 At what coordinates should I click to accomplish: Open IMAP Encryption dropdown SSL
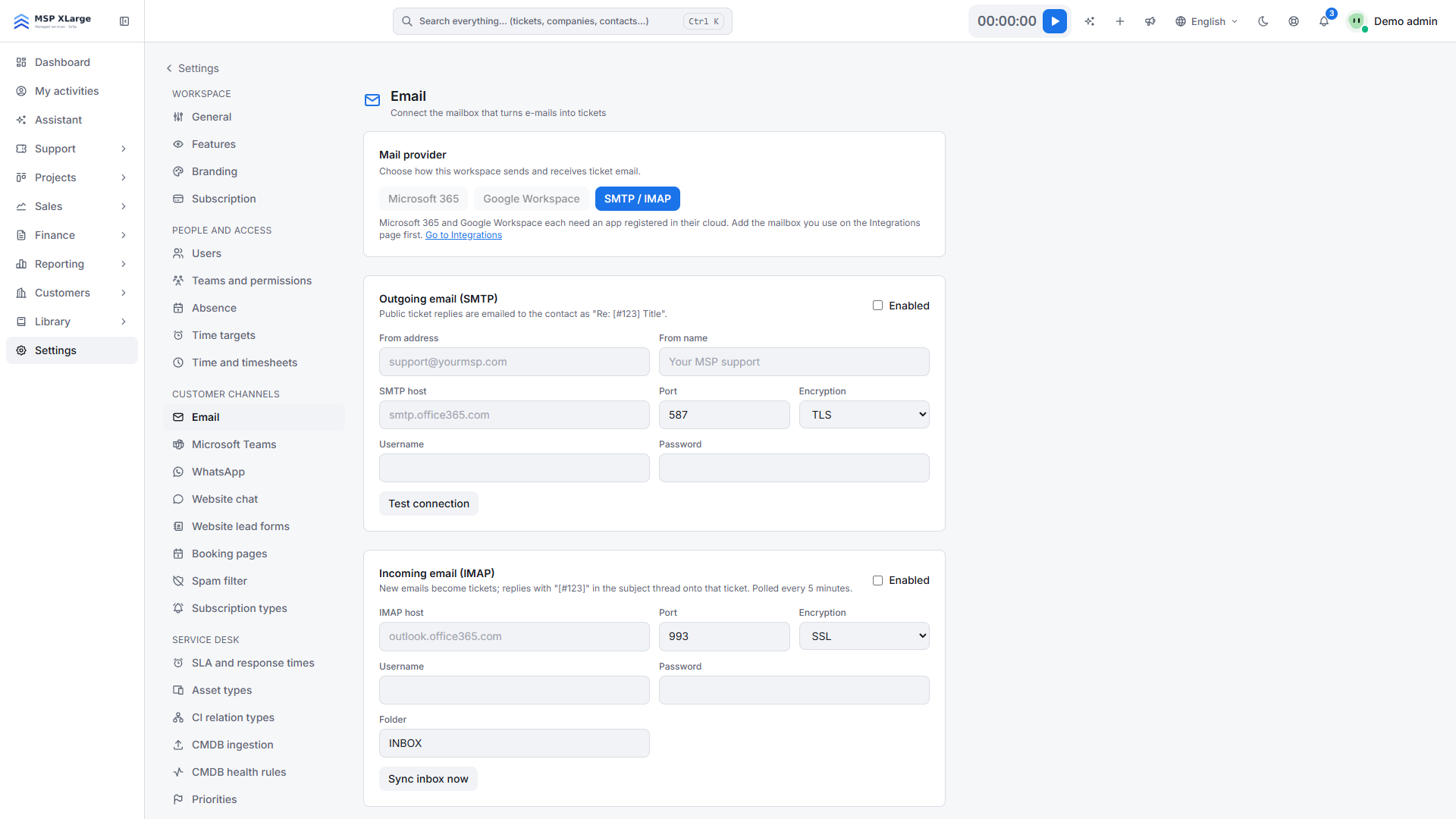click(864, 636)
